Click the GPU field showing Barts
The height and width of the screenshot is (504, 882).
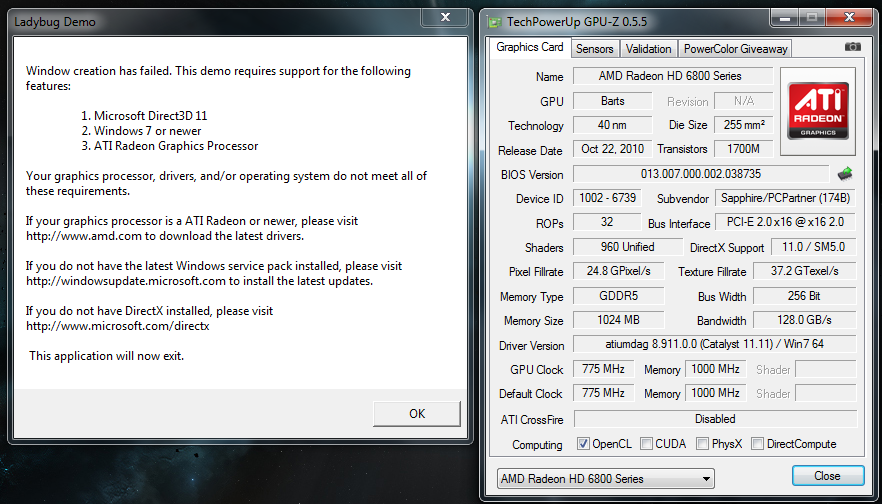point(613,101)
